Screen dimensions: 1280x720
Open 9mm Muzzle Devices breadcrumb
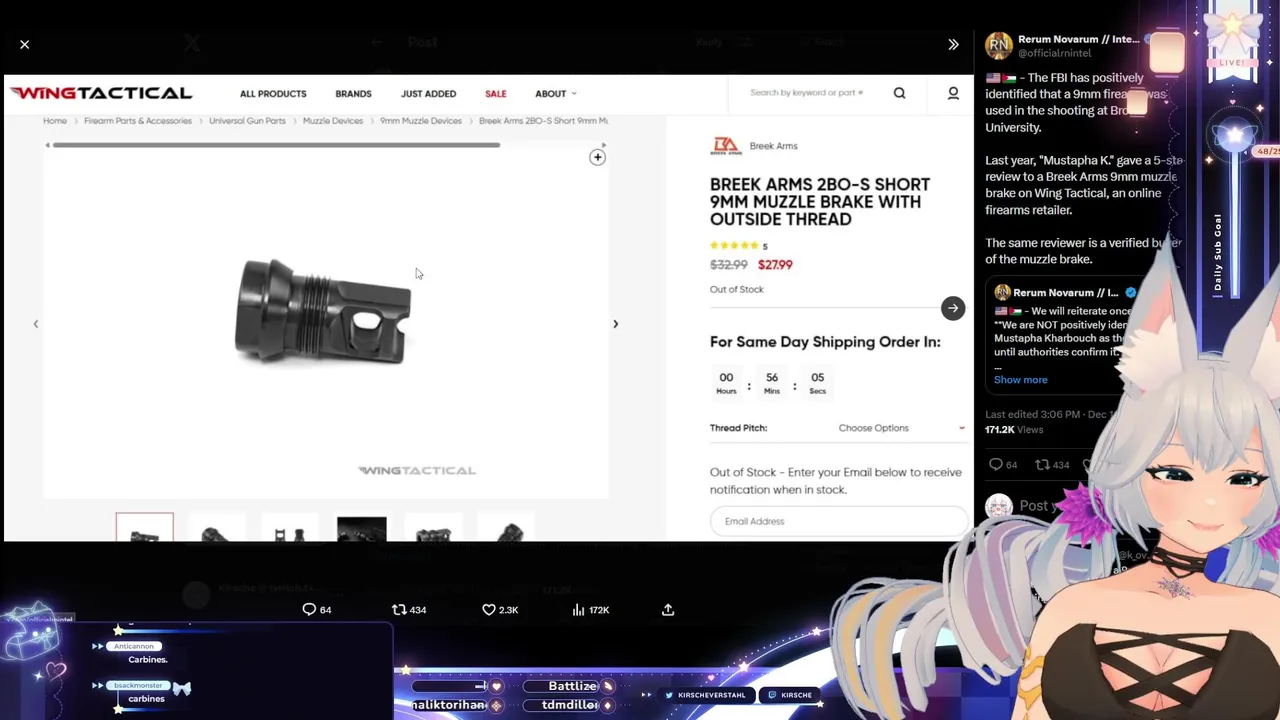421,121
